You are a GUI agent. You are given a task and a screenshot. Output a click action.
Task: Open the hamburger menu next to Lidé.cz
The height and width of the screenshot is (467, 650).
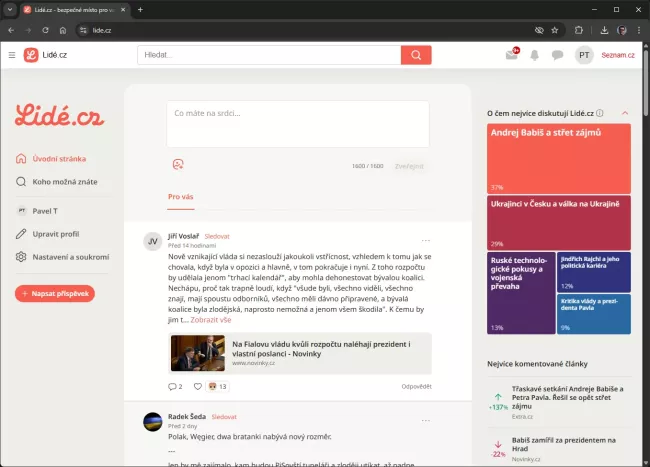click(x=11, y=55)
